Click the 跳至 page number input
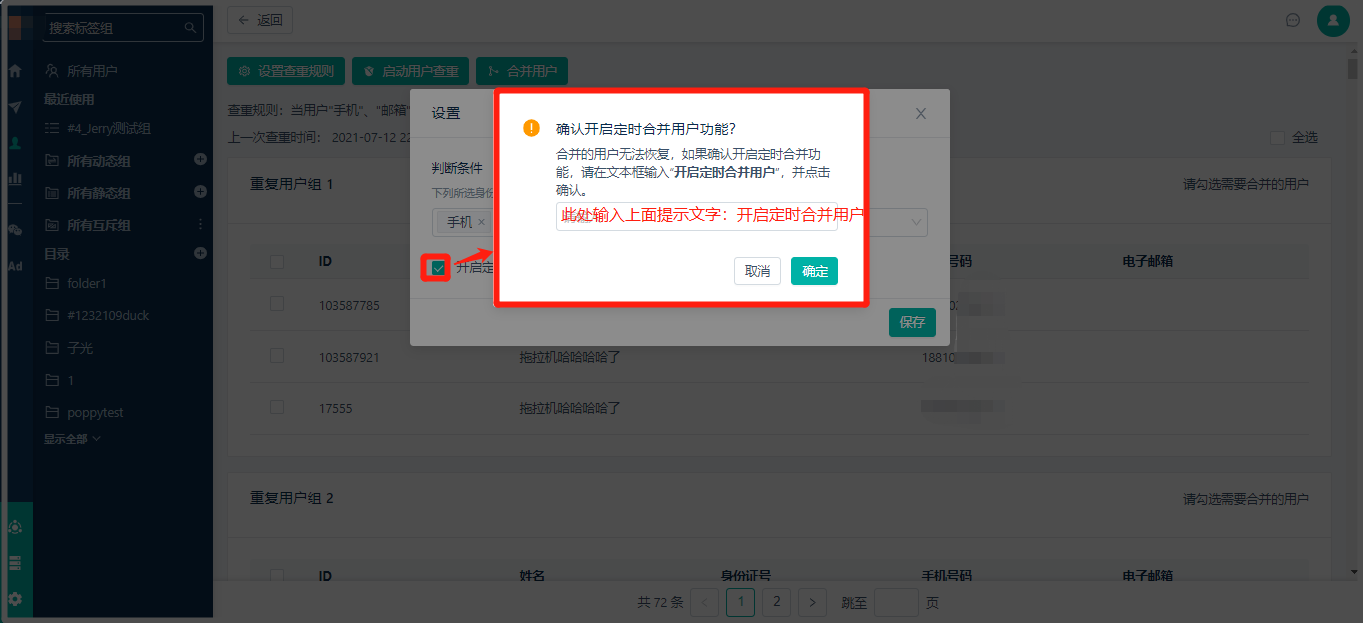This screenshot has width=1363, height=623. pyautogui.click(x=896, y=602)
